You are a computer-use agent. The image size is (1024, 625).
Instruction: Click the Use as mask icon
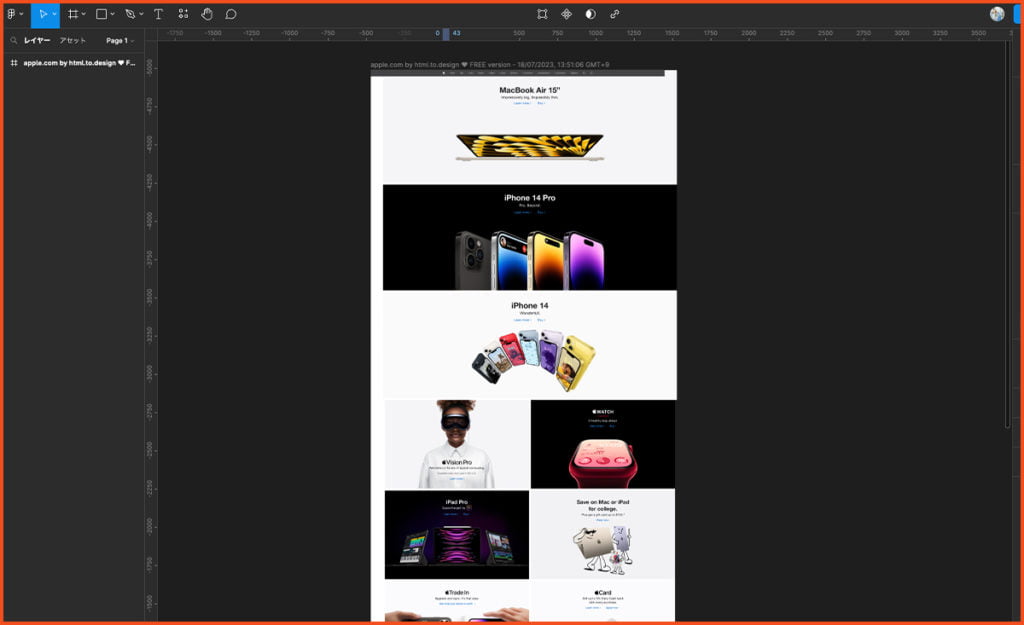tap(590, 15)
